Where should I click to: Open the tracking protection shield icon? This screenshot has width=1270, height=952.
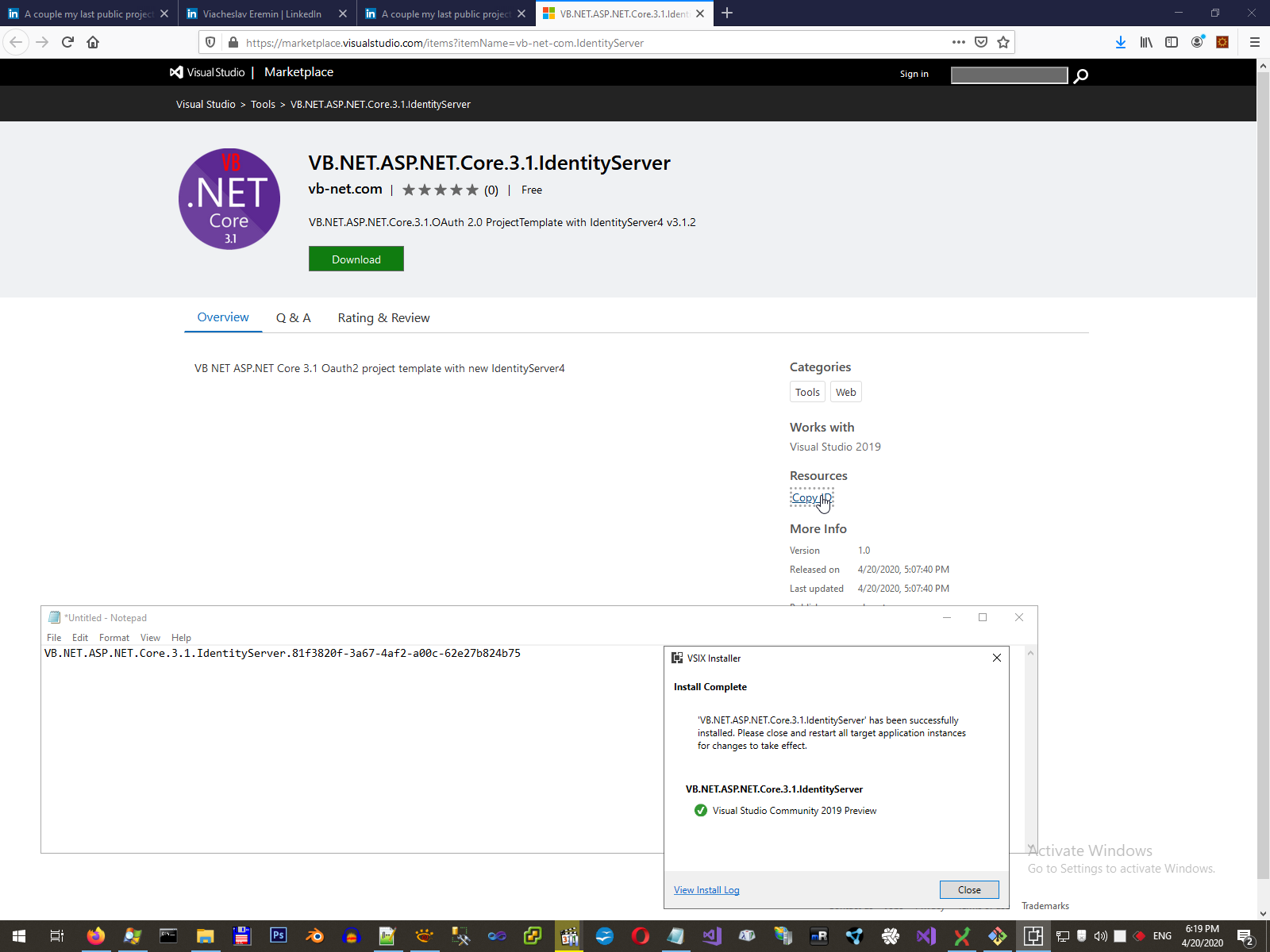point(210,42)
